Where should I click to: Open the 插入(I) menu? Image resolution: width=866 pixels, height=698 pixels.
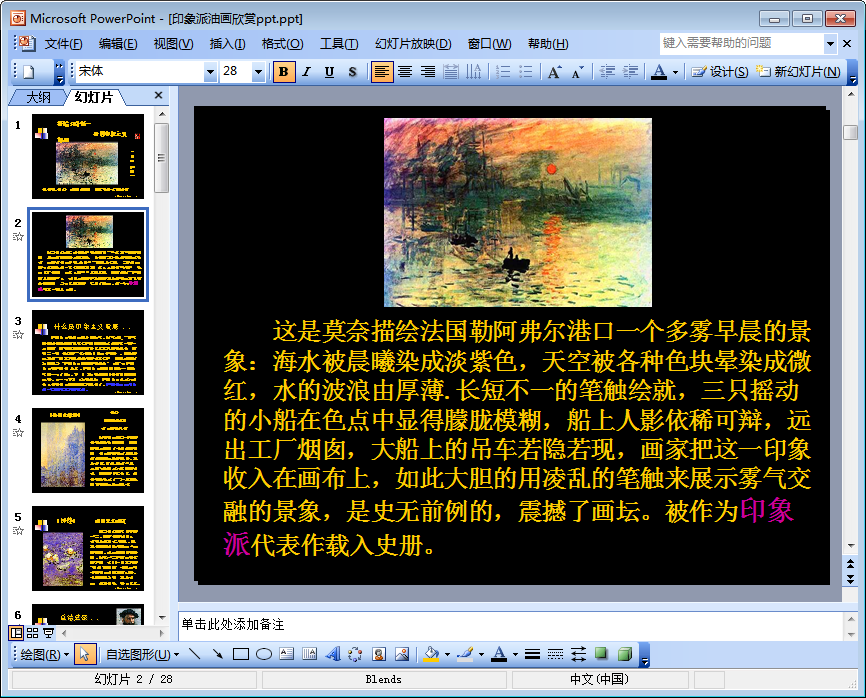coord(227,44)
